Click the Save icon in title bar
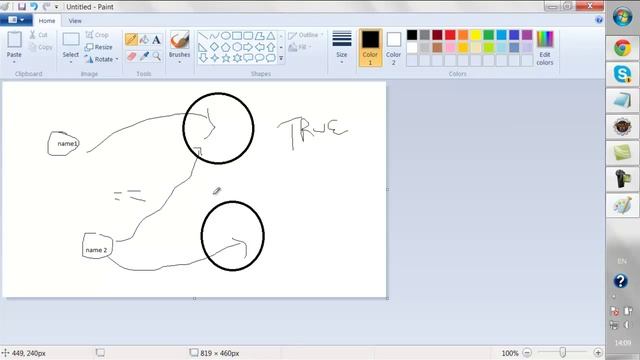The width and height of the screenshot is (640, 360). [x=22, y=7]
